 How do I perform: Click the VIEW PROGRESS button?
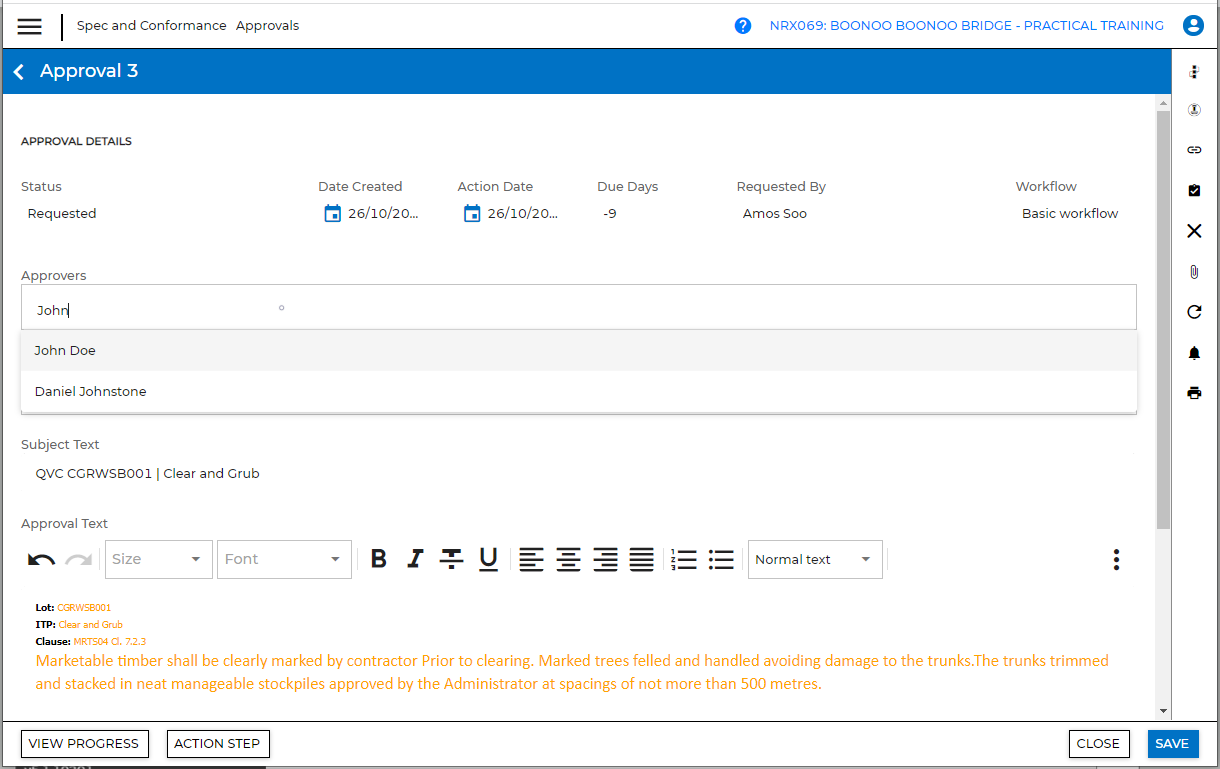[x=84, y=744]
